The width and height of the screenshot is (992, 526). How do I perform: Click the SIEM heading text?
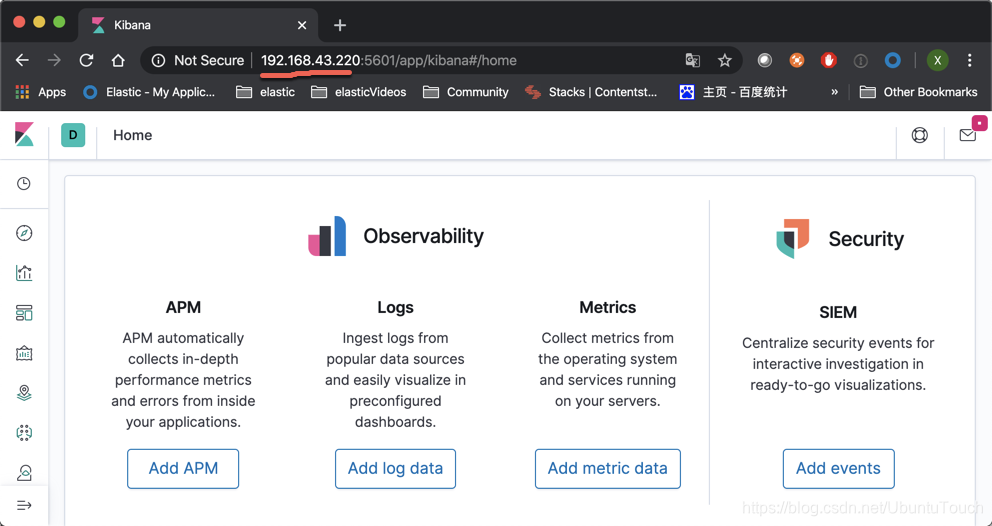point(838,312)
